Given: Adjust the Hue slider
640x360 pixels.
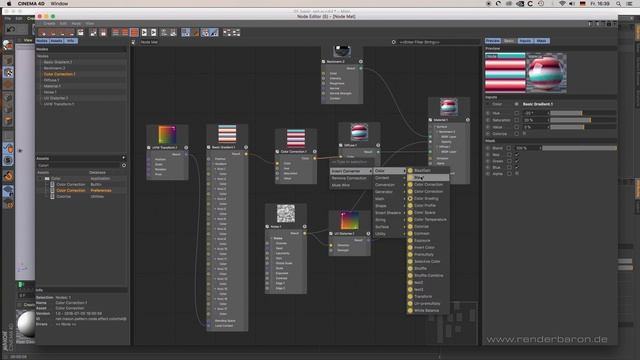Looking at the screenshot, I should coord(583,113).
